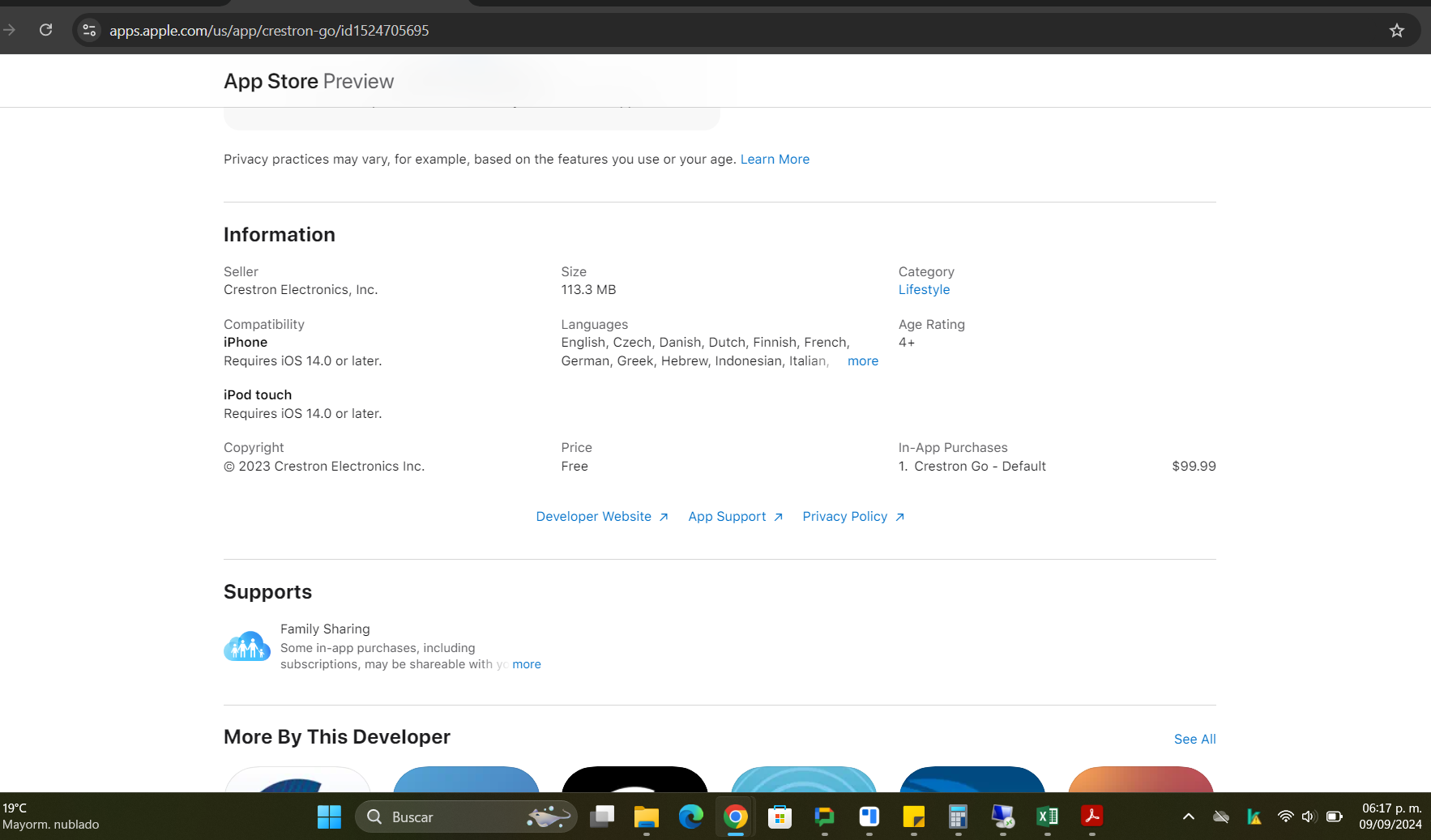Open the App Store Preview header link

pyautogui.click(x=309, y=81)
